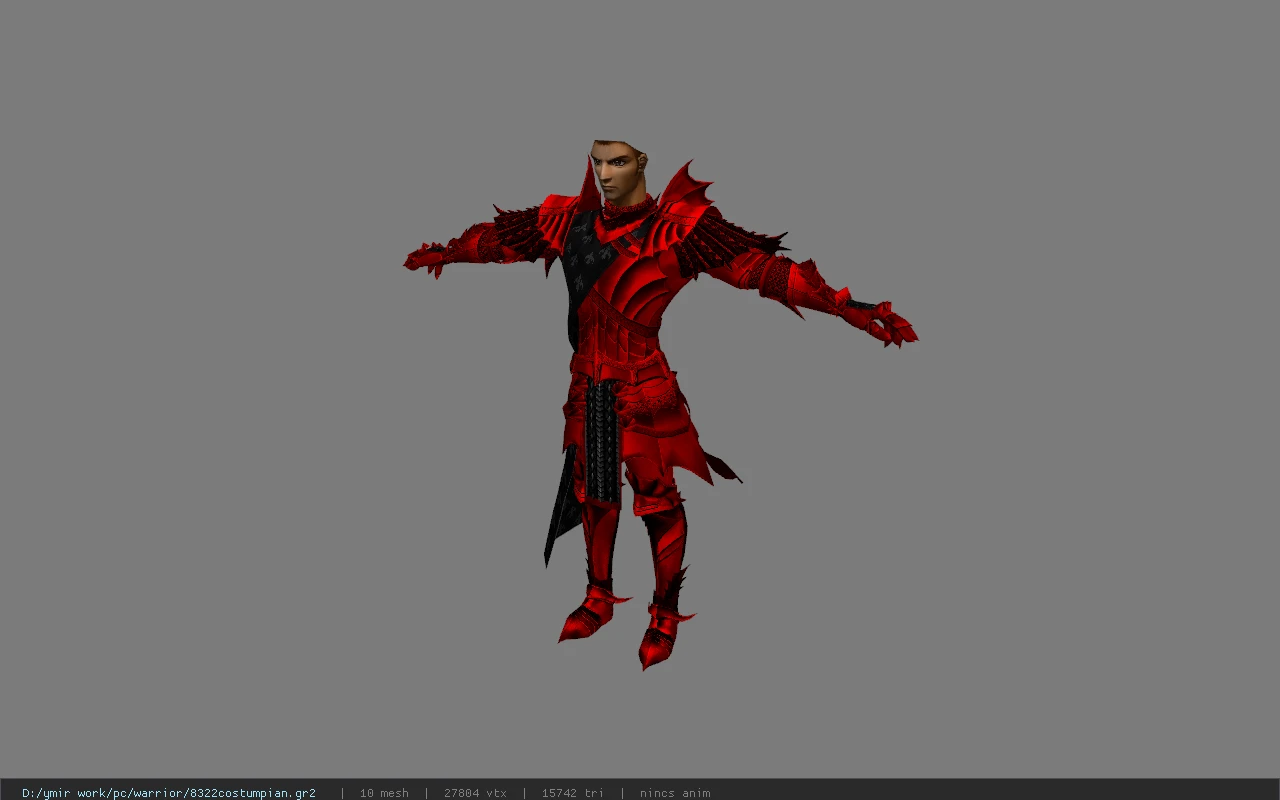Image resolution: width=1280 pixels, height=800 pixels.
Task: Click the '15742 tri' triangle count
Action: [573, 793]
